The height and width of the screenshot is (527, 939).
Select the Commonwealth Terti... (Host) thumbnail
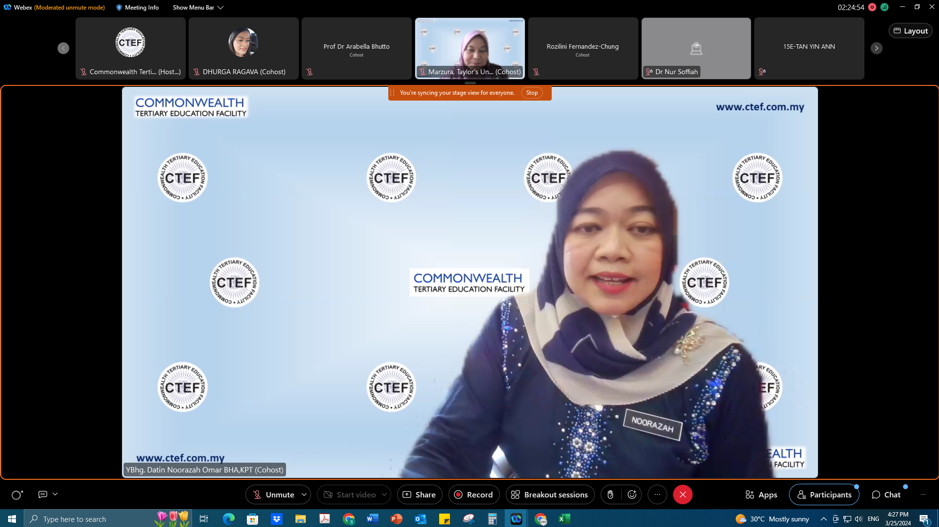point(131,48)
